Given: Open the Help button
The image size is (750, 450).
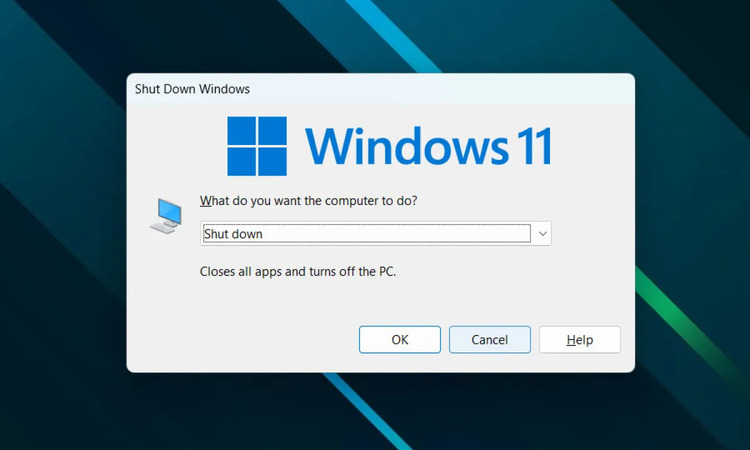Looking at the screenshot, I should [x=580, y=339].
